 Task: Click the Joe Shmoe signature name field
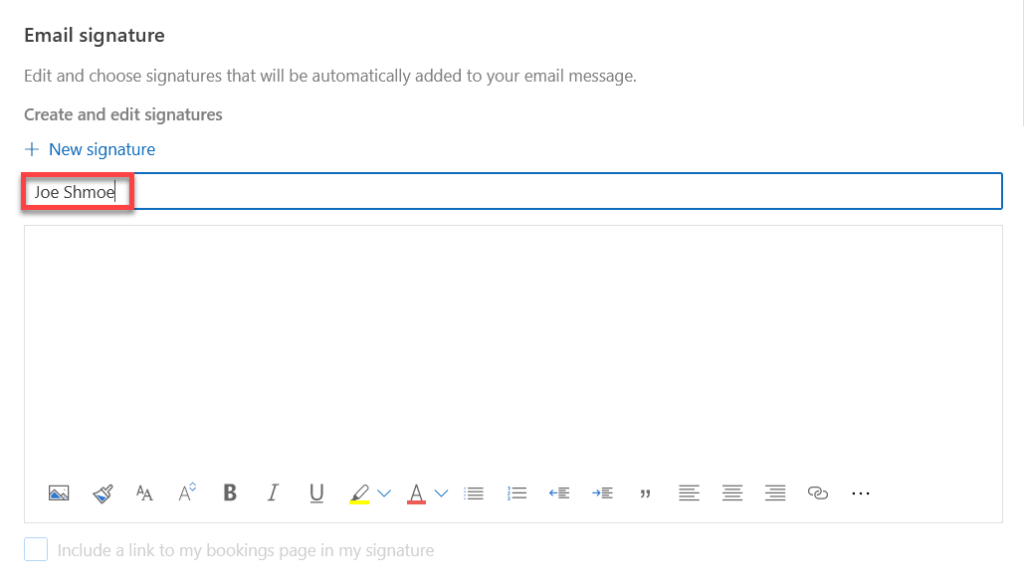(x=77, y=190)
